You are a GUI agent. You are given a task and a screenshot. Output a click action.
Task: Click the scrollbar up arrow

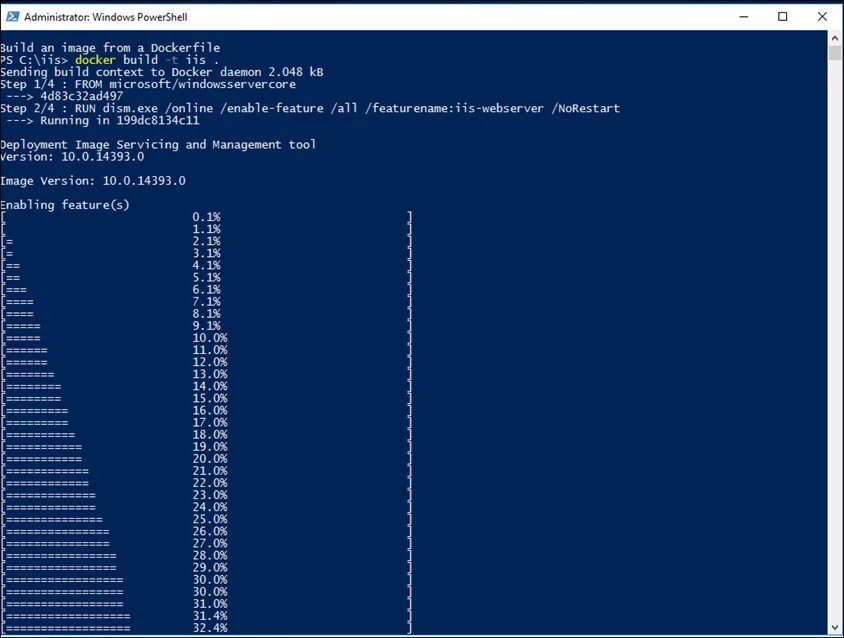click(x=835, y=38)
